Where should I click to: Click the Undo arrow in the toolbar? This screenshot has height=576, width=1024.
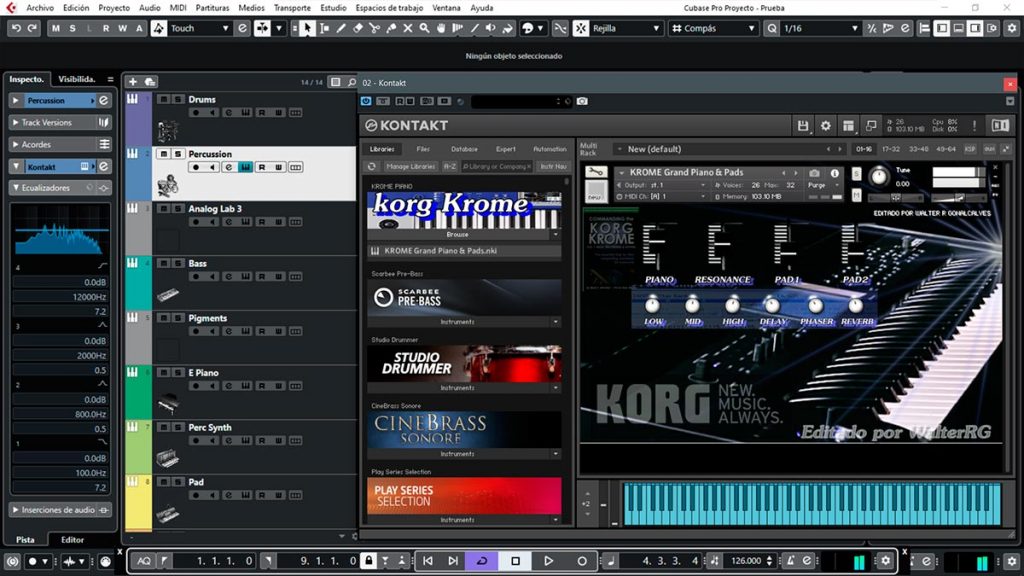tap(16, 28)
